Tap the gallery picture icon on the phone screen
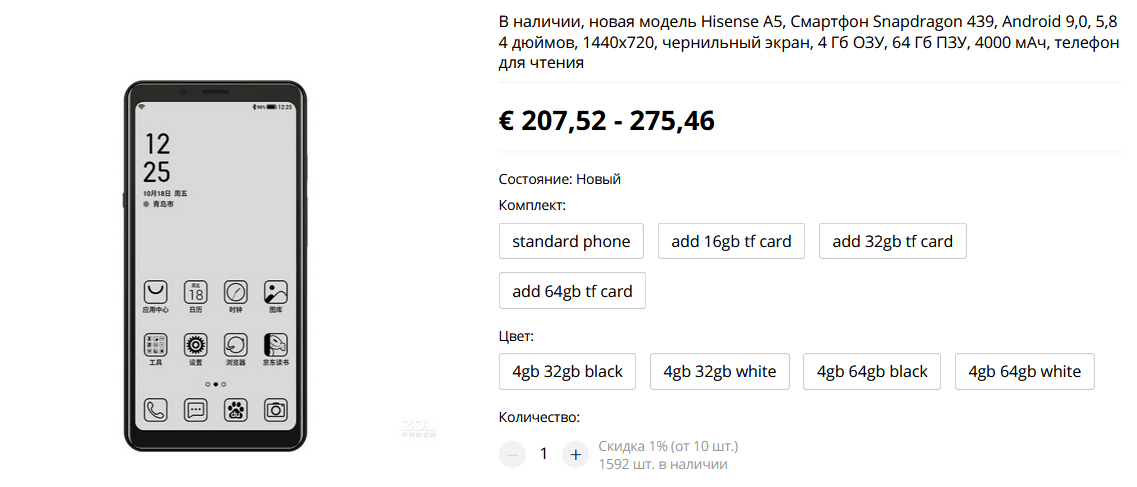This screenshot has height=487, width=1137. (276, 292)
